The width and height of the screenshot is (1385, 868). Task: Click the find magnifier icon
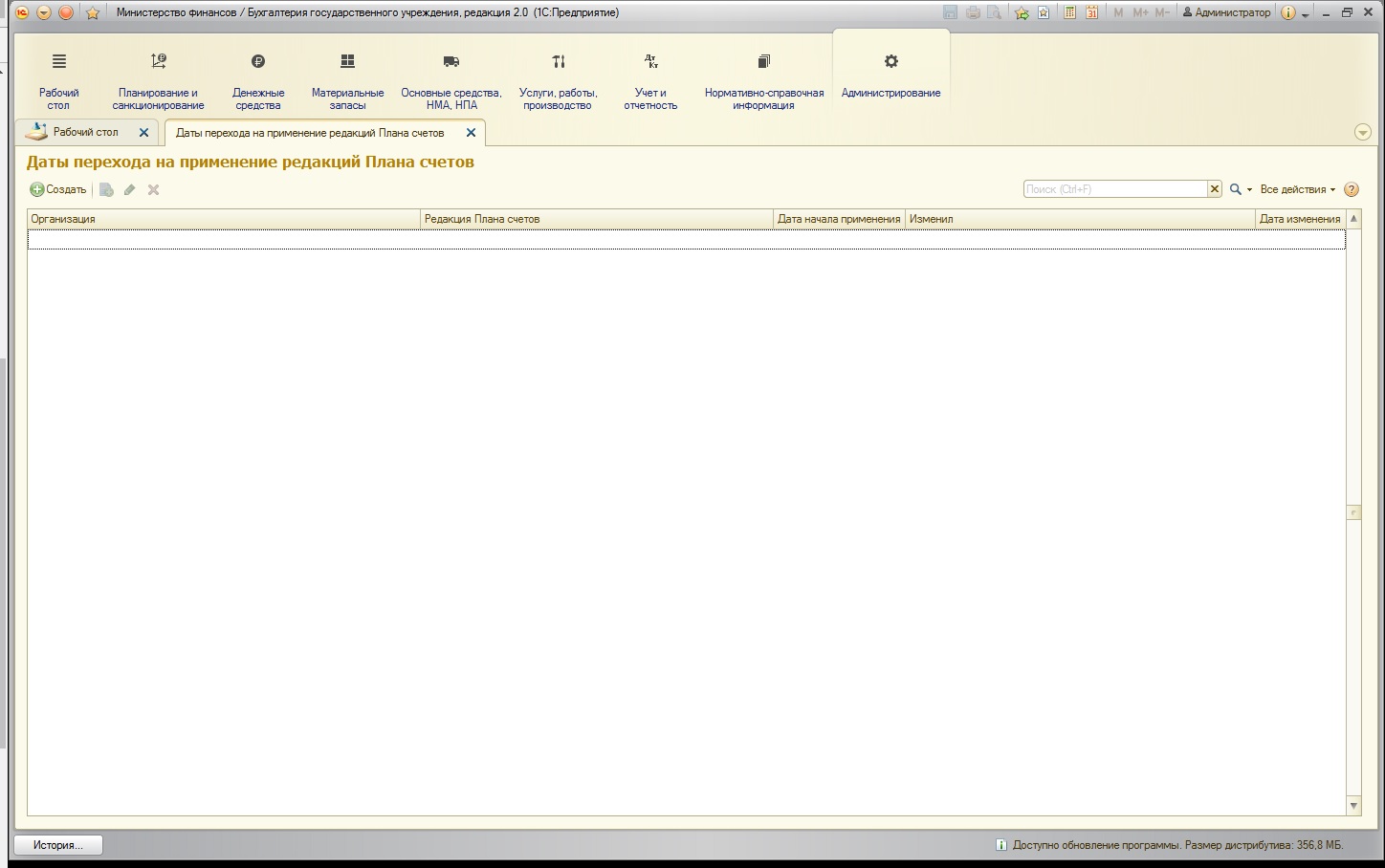(x=1236, y=189)
